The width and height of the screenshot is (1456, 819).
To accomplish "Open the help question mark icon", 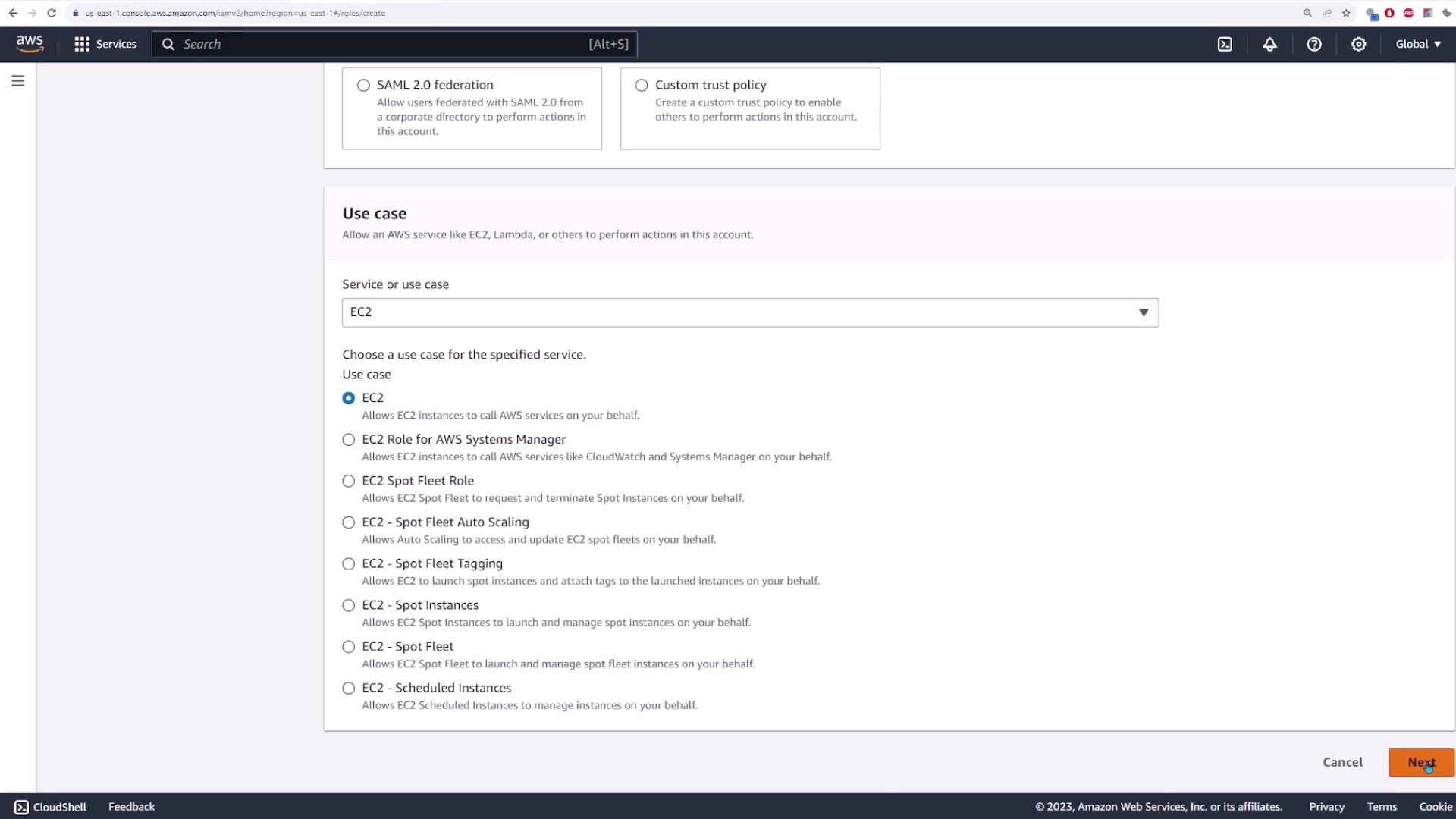I will (x=1314, y=44).
